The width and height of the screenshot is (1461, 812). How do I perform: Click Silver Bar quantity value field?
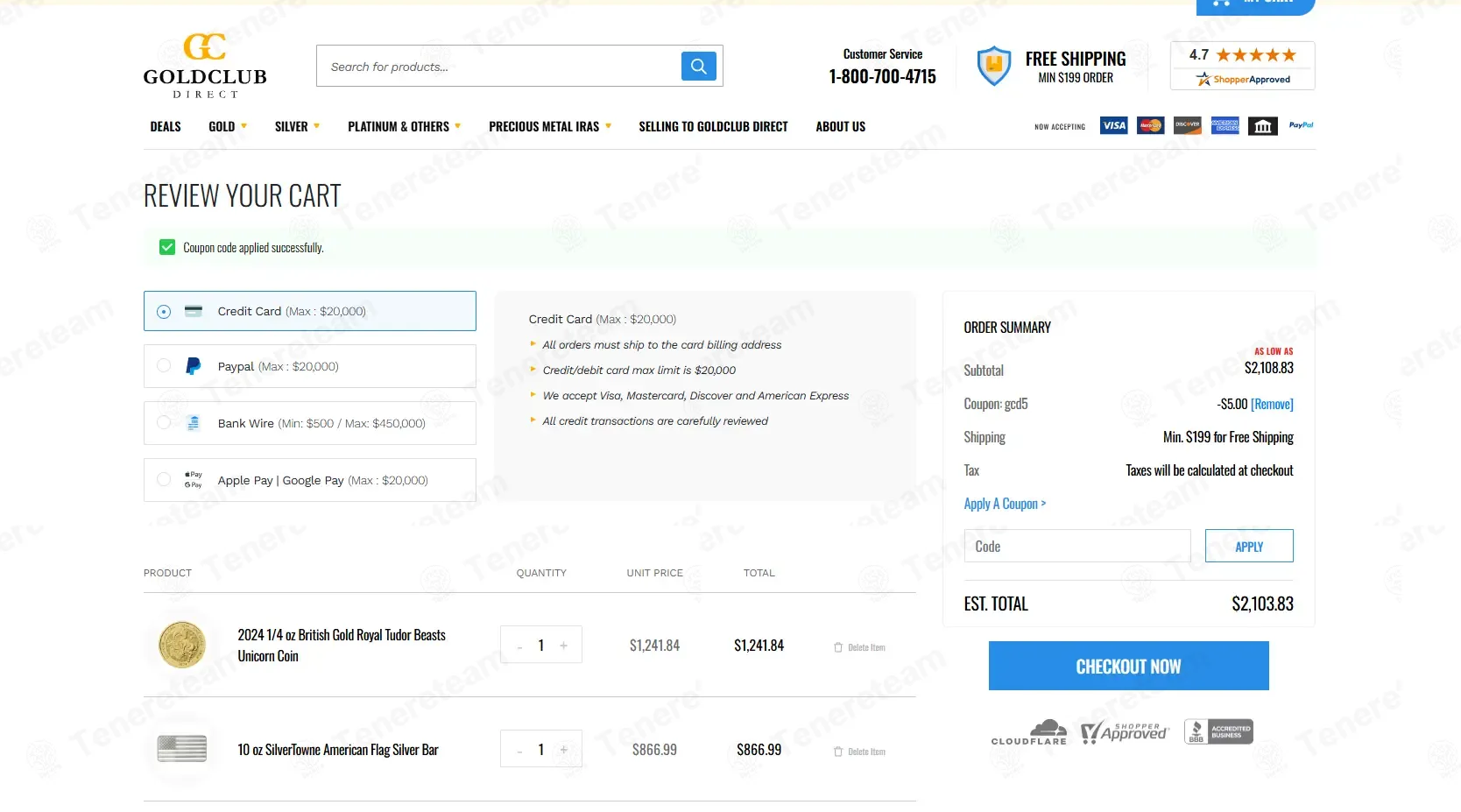(541, 750)
